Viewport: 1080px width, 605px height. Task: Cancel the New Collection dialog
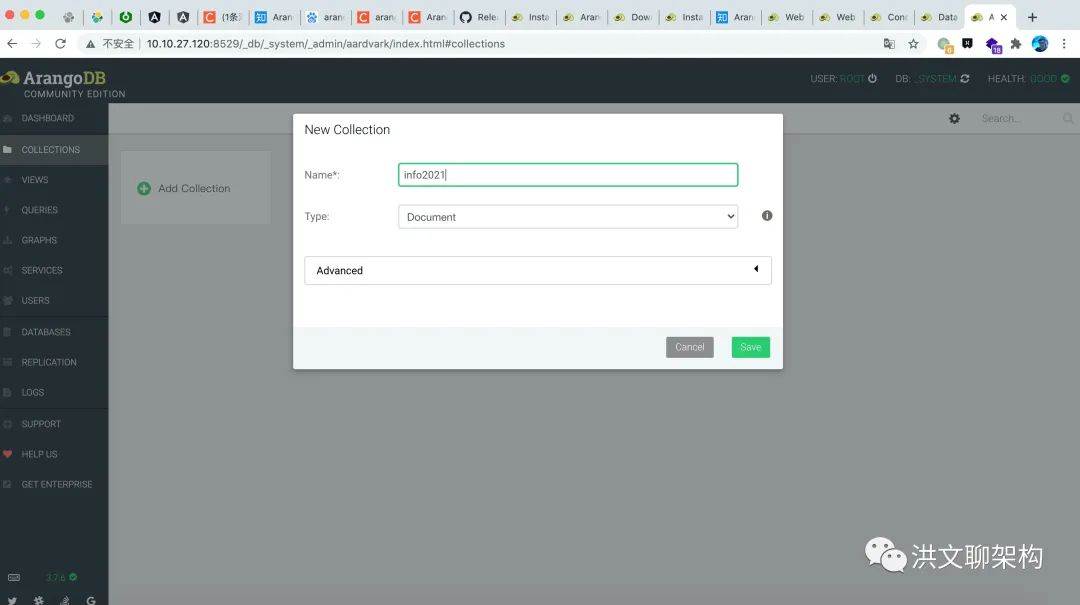[689, 347]
